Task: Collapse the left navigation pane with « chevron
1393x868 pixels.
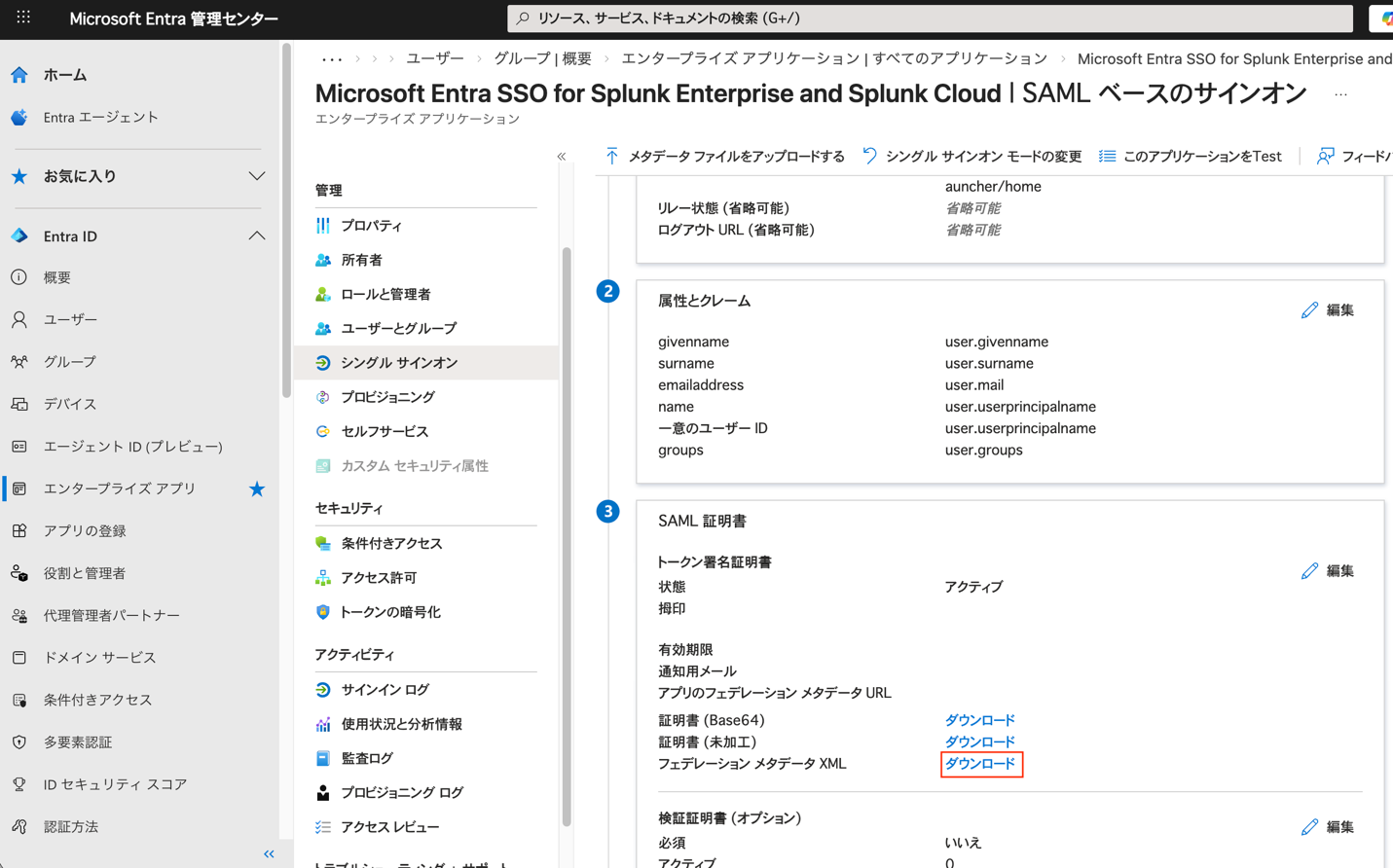Action: pyautogui.click(x=270, y=853)
